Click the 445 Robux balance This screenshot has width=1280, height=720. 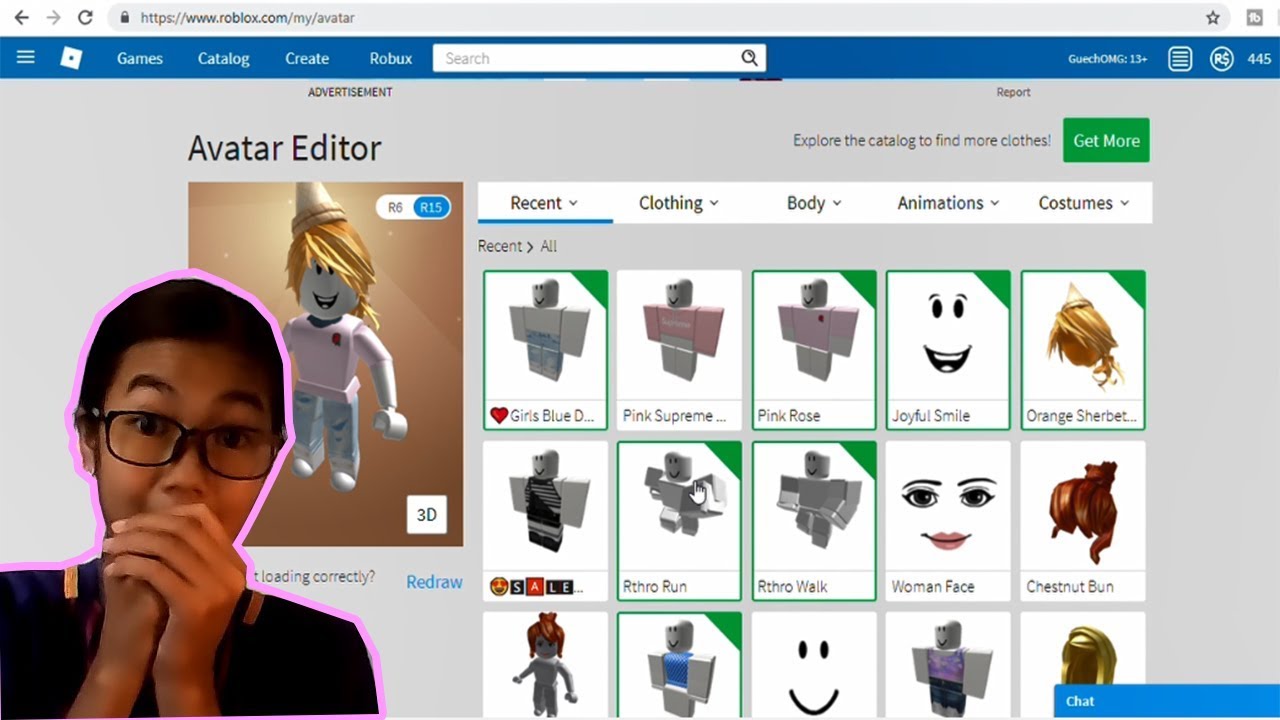1259,59
